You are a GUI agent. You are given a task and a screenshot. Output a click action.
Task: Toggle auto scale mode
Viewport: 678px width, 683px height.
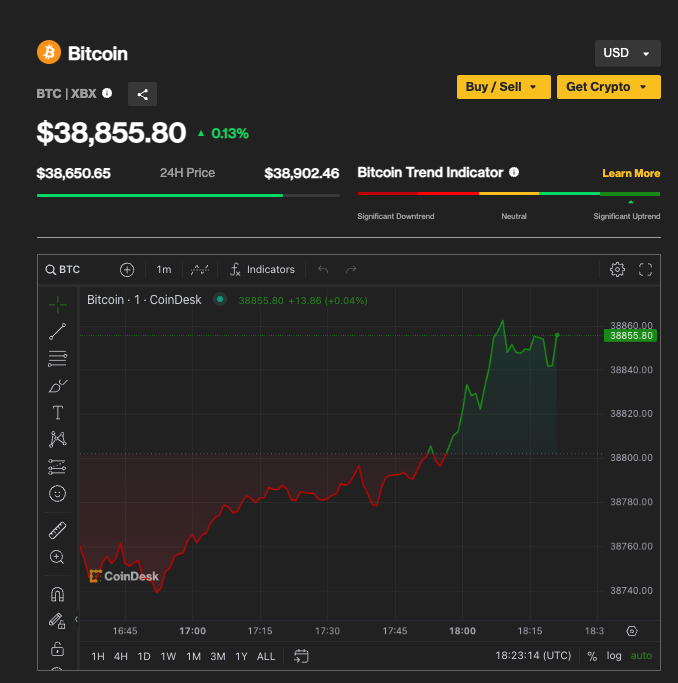tap(641, 656)
